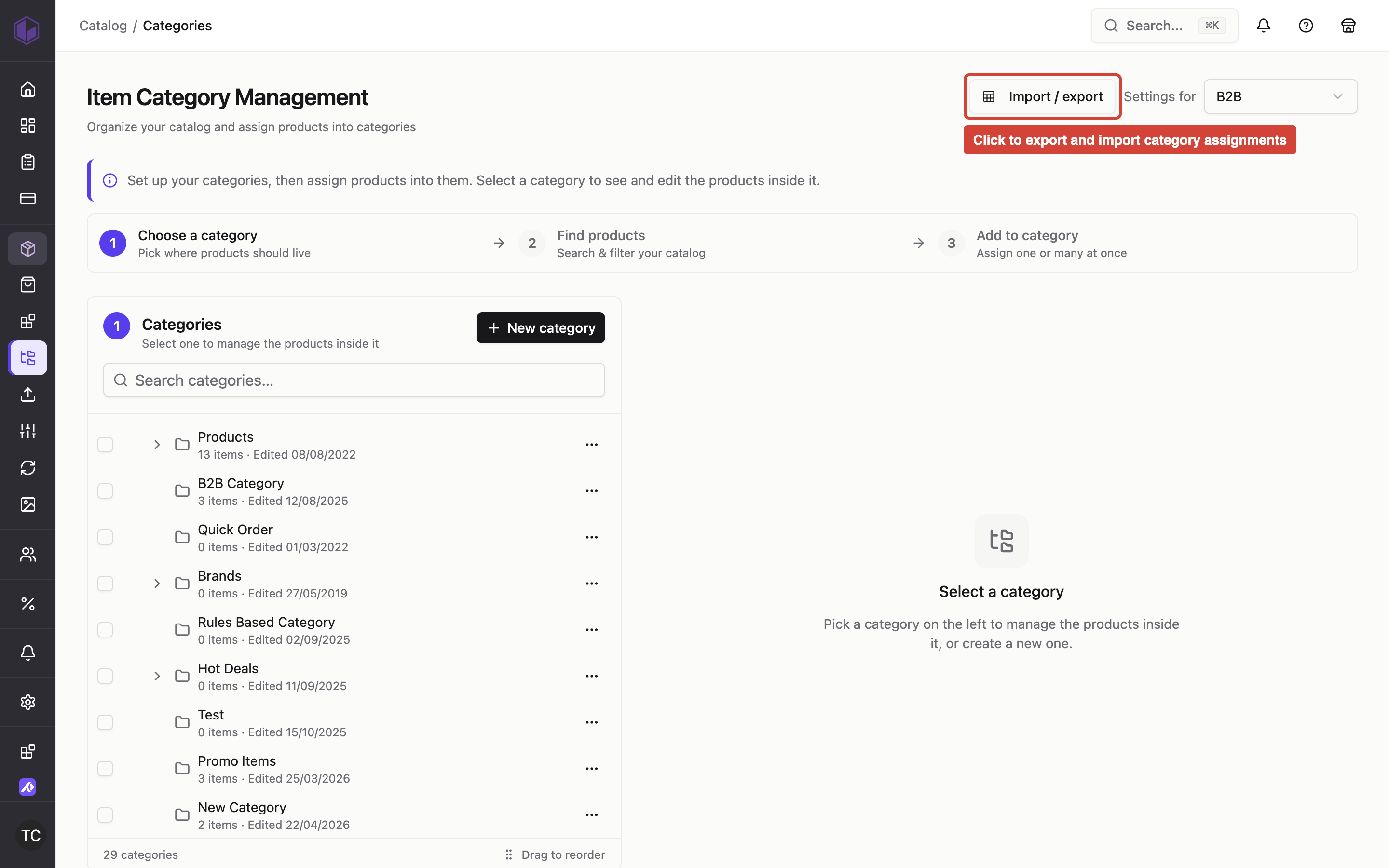Open the image media sidebar icon

tap(27, 504)
